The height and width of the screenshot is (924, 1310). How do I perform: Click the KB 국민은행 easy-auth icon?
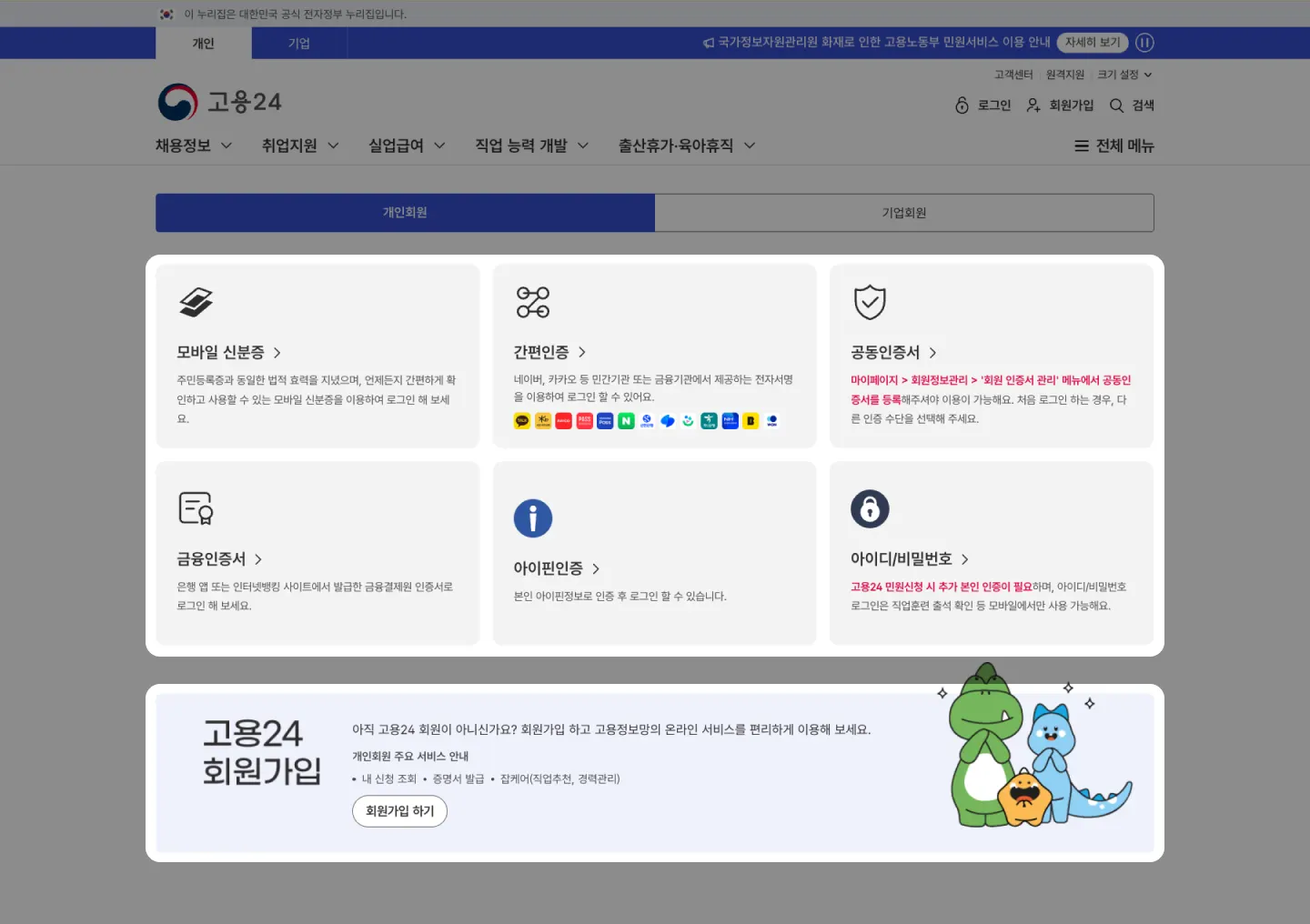click(543, 421)
